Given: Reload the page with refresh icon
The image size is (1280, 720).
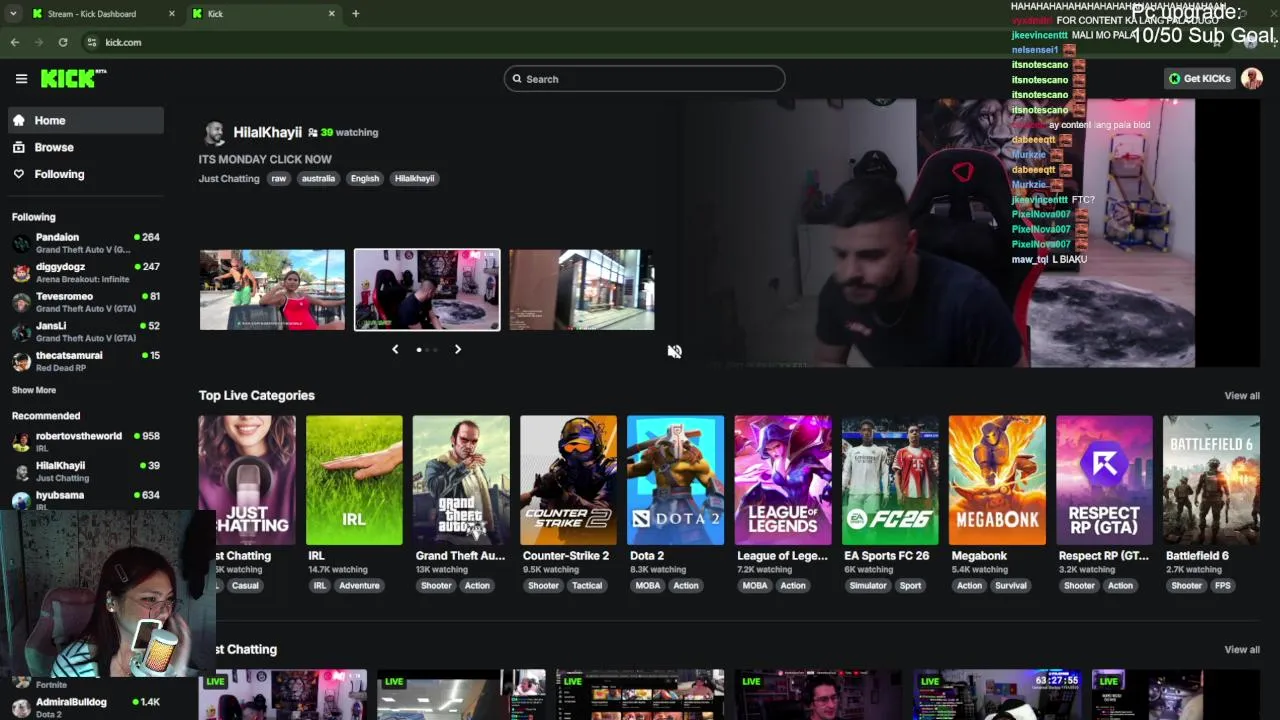Looking at the screenshot, I should 63,42.
